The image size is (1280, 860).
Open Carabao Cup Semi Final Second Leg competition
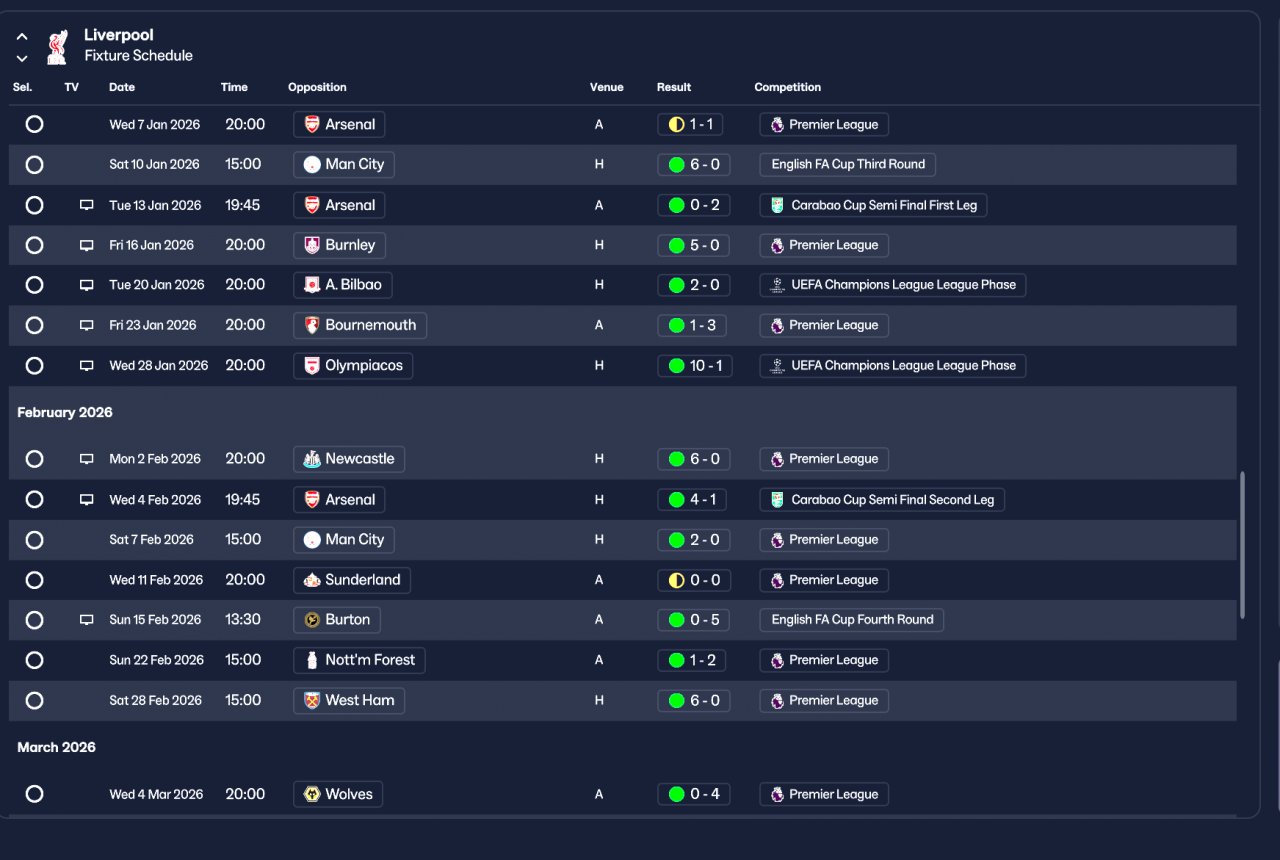882,500
